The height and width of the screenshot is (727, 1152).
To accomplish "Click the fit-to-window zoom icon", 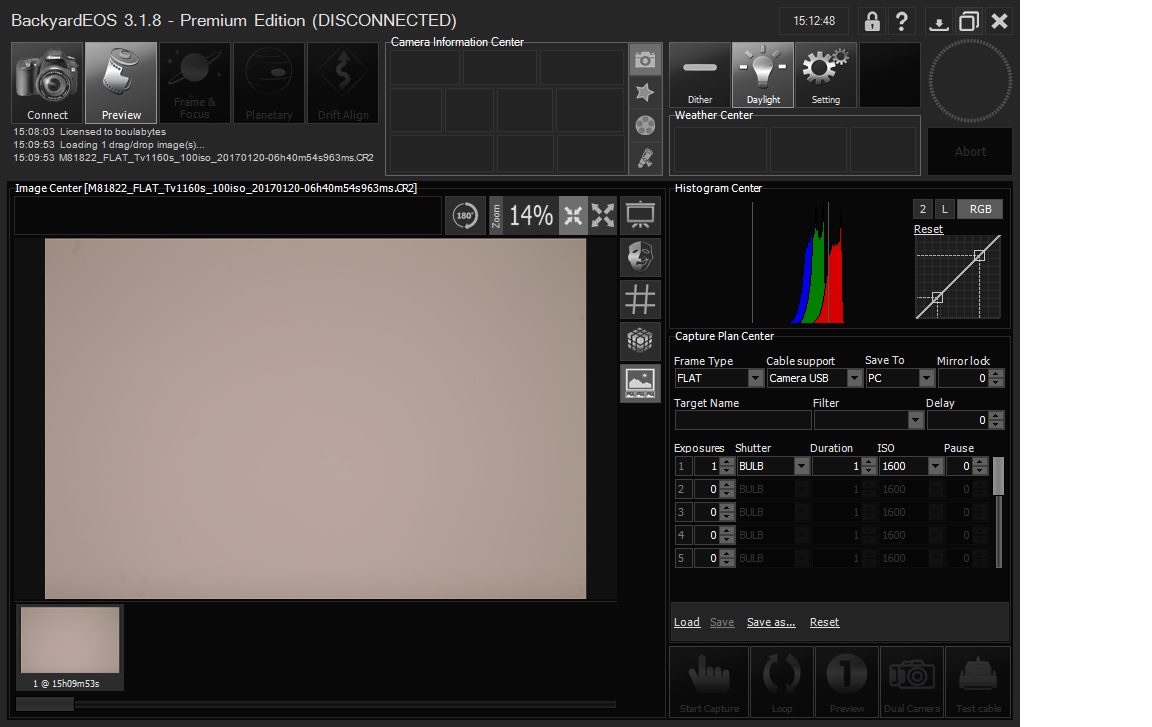I will pyautogui.click(x=573, y=216).
